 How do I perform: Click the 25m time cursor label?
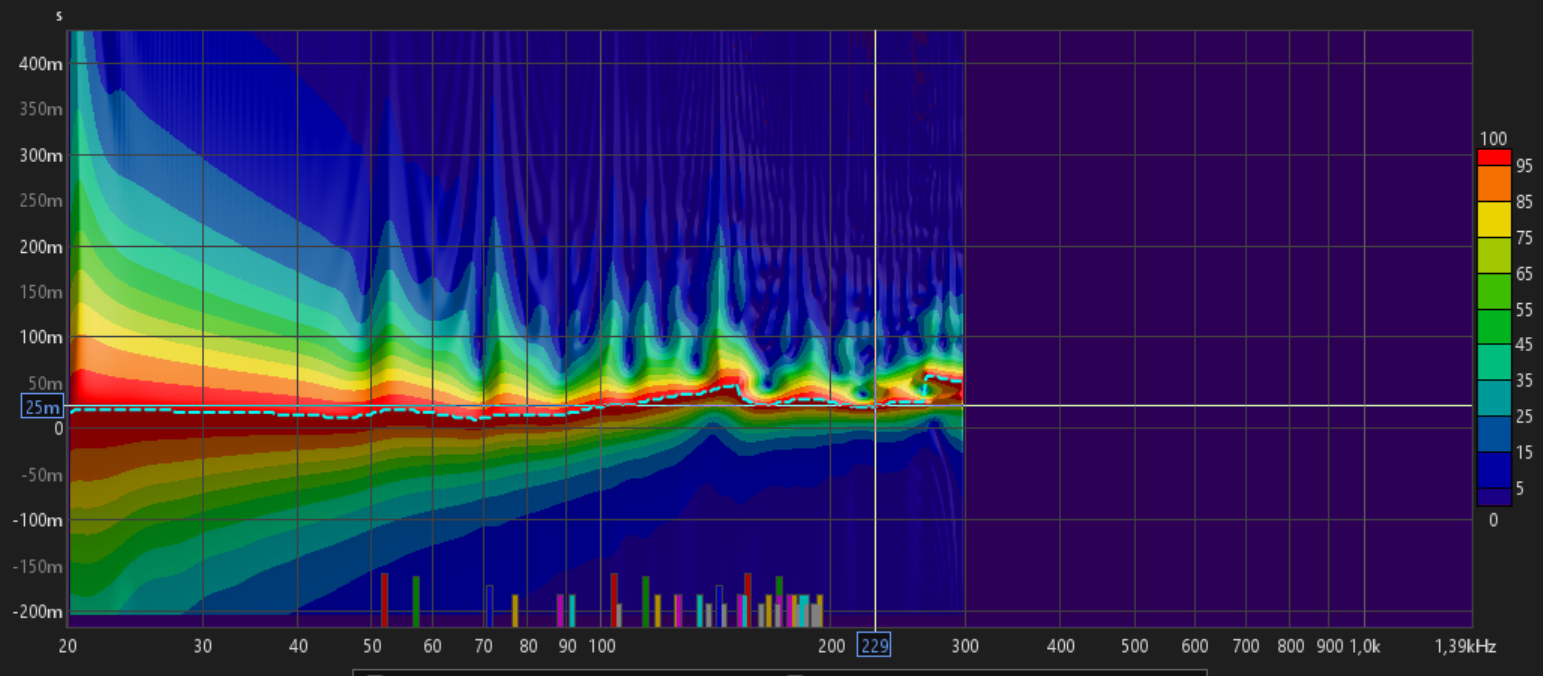[x=43, y=406]
